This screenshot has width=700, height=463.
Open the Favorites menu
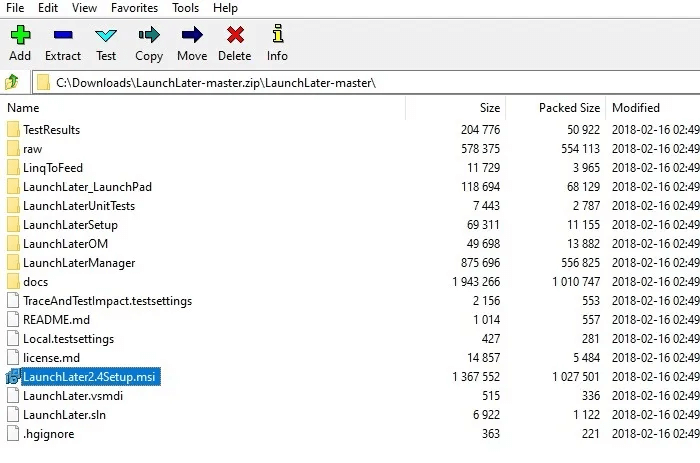pyautogui.click(x=134, y=8)
